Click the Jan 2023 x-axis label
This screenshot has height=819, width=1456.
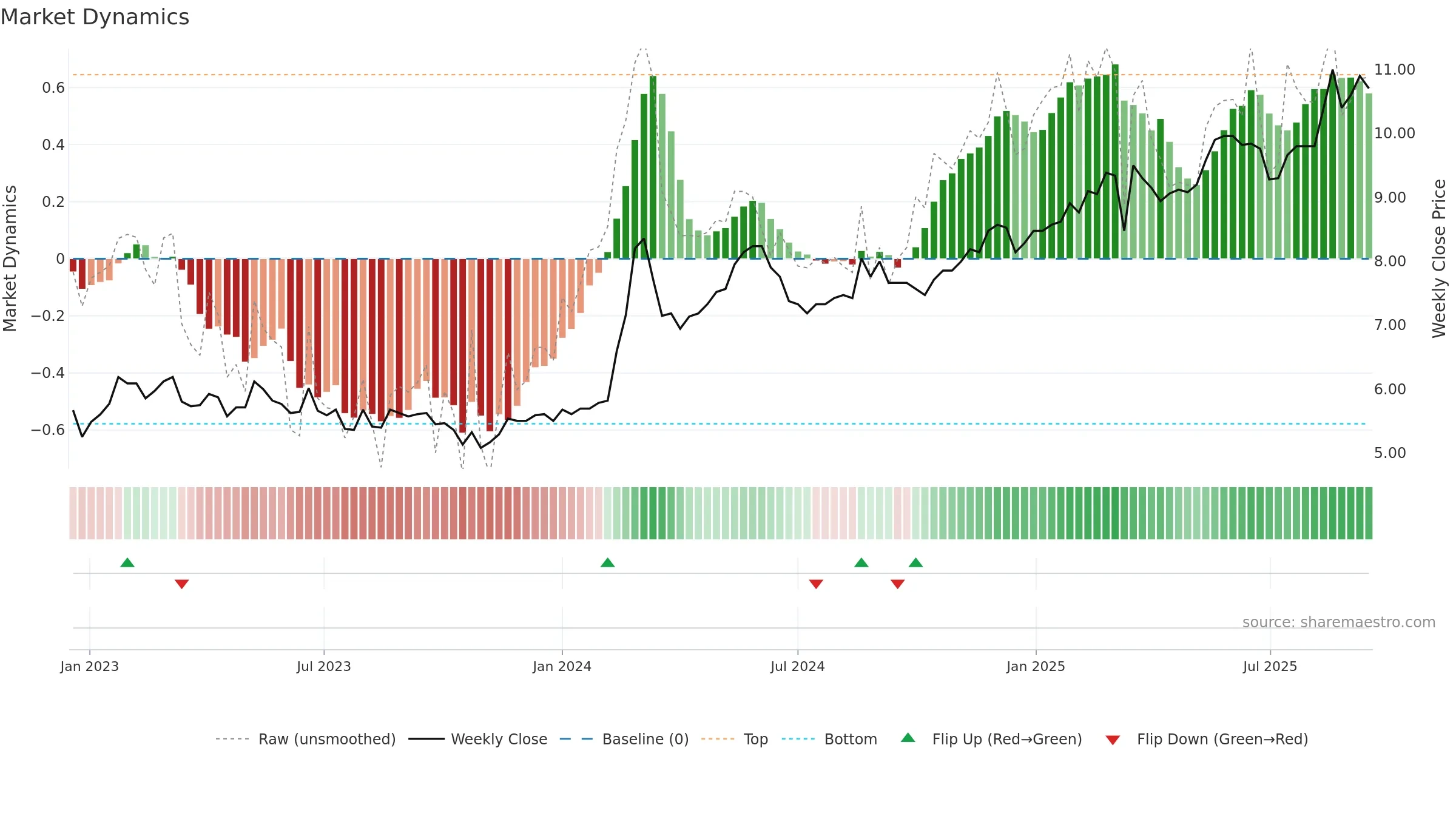click(x=90, y=667)
